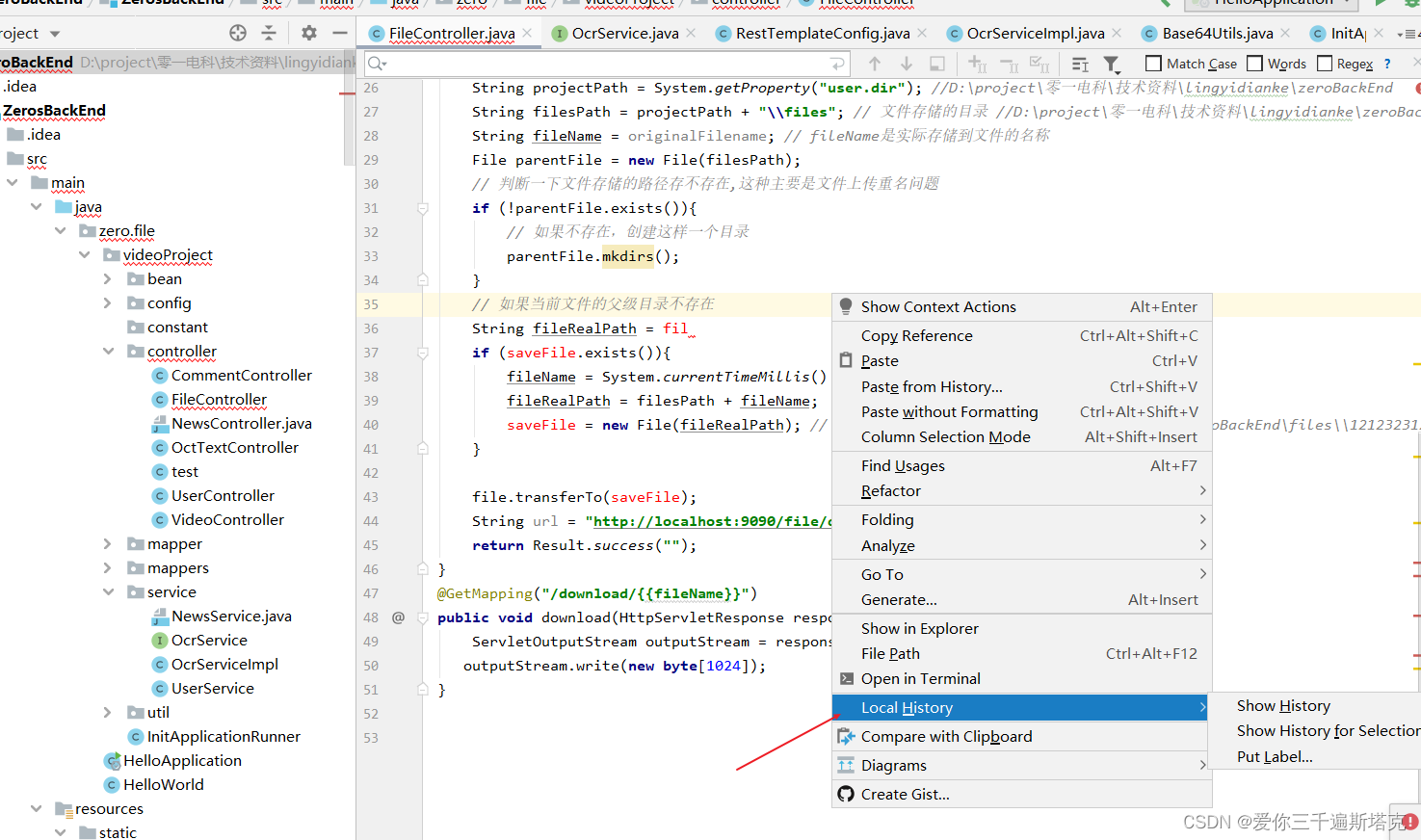Screen dimensions: 1421x840
Task: Show the hidden editor tabs list
Action: 1409,34
